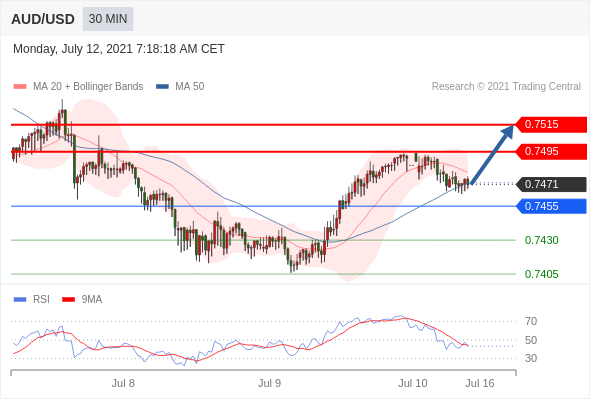This screenshot has height=400, width=590.
Task: Click the MA 50 legend label
Action: [190, 87]
